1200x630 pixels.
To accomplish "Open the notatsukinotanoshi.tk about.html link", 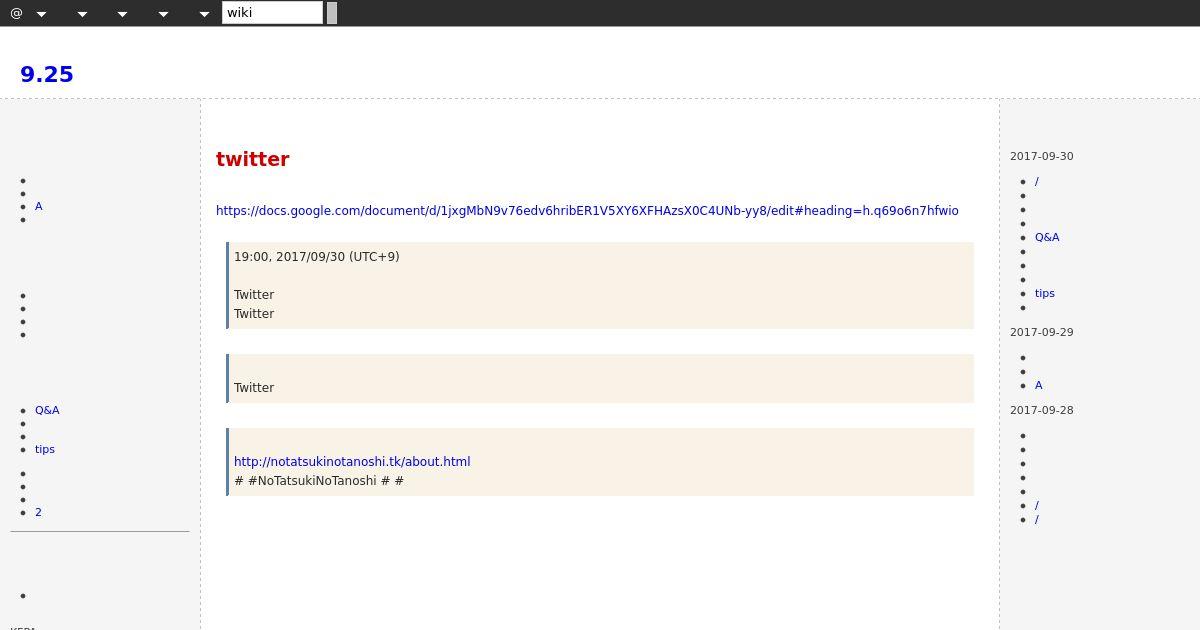I will tap(352, 462).
